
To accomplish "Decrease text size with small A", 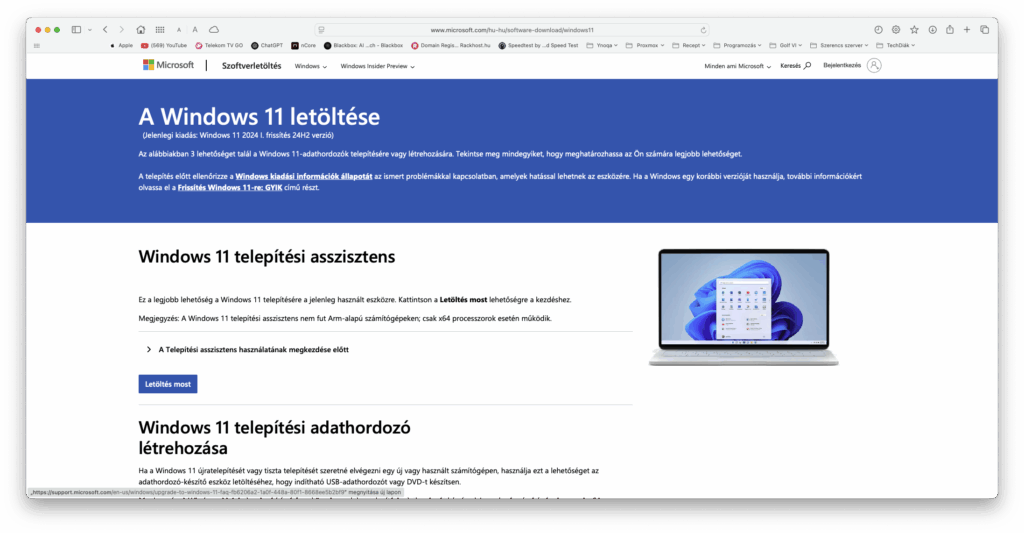I will (178, 30).
